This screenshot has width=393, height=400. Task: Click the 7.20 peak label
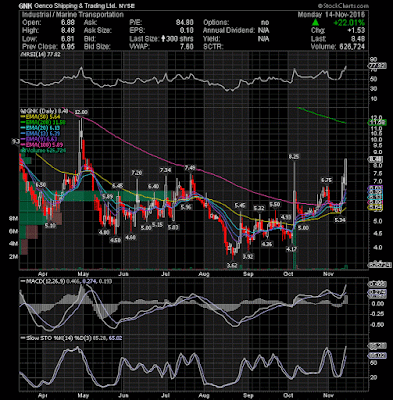pos(137,173)
